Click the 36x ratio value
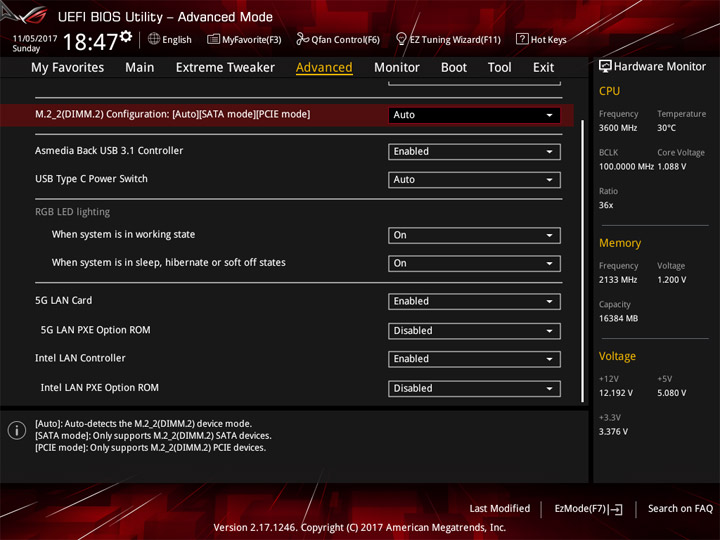 pos(606,205)
